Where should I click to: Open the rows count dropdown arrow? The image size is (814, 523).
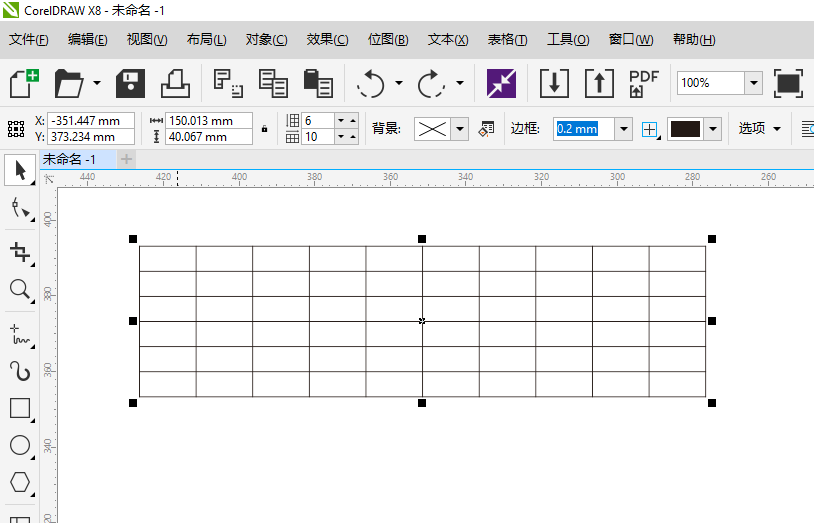341,120
